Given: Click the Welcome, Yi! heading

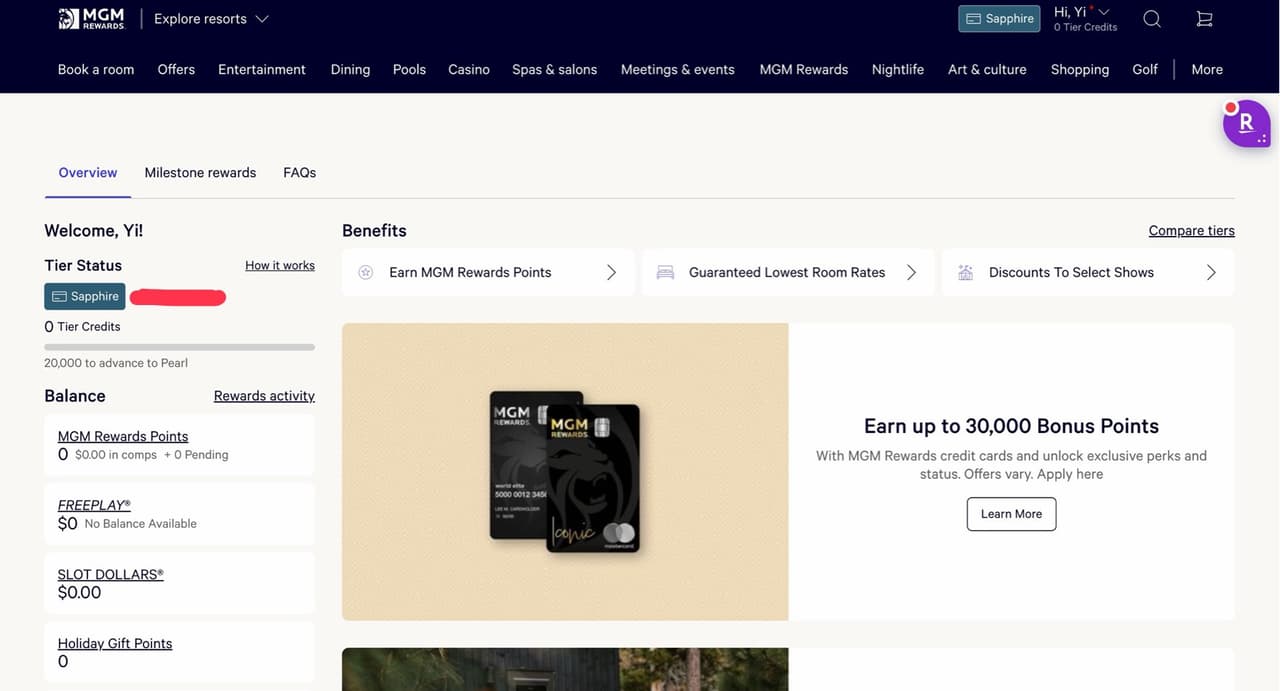Looking at the screenshot, I should pos(94,230).
